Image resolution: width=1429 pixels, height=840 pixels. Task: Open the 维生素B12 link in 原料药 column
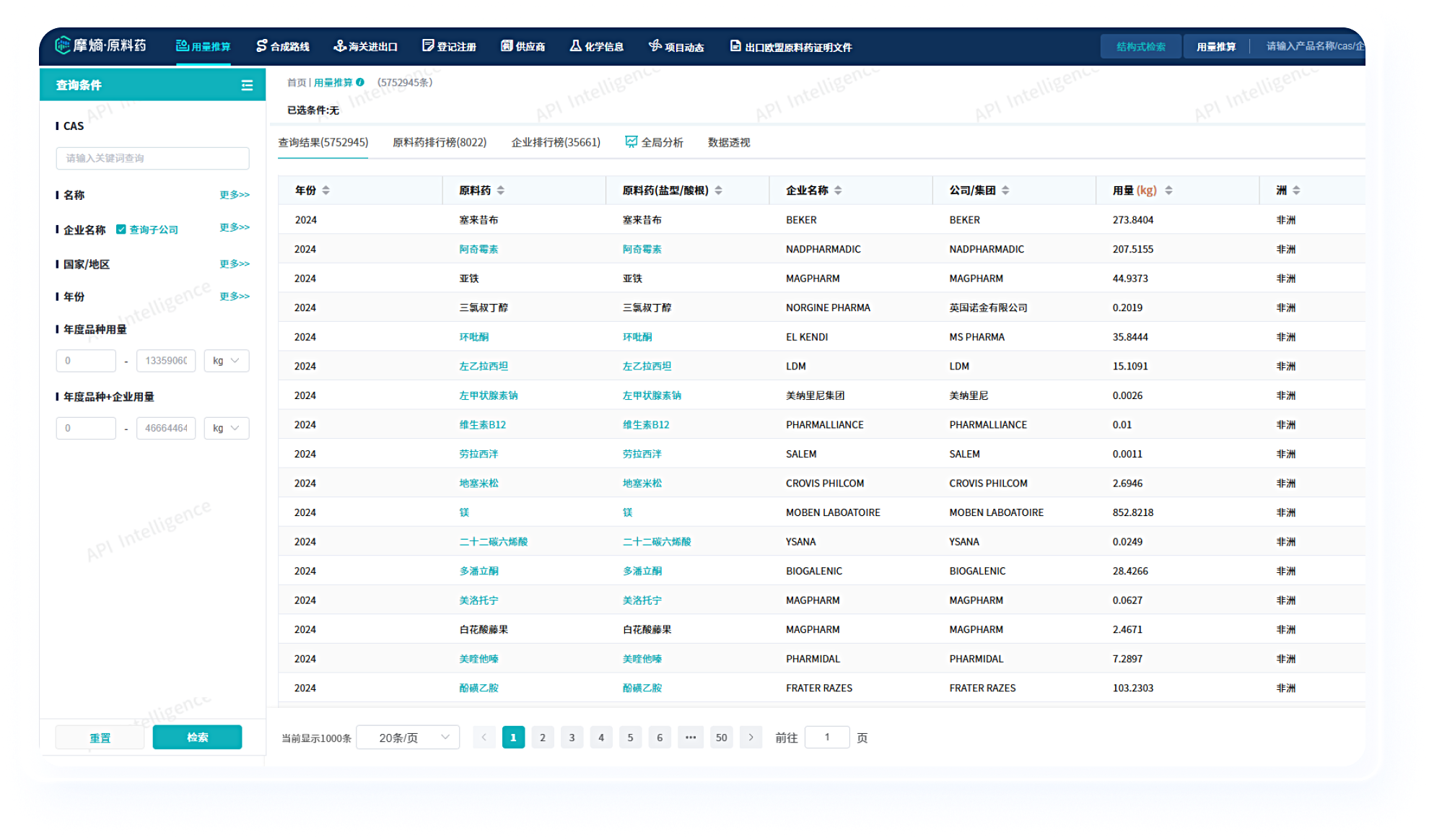[x=483, y=425]
